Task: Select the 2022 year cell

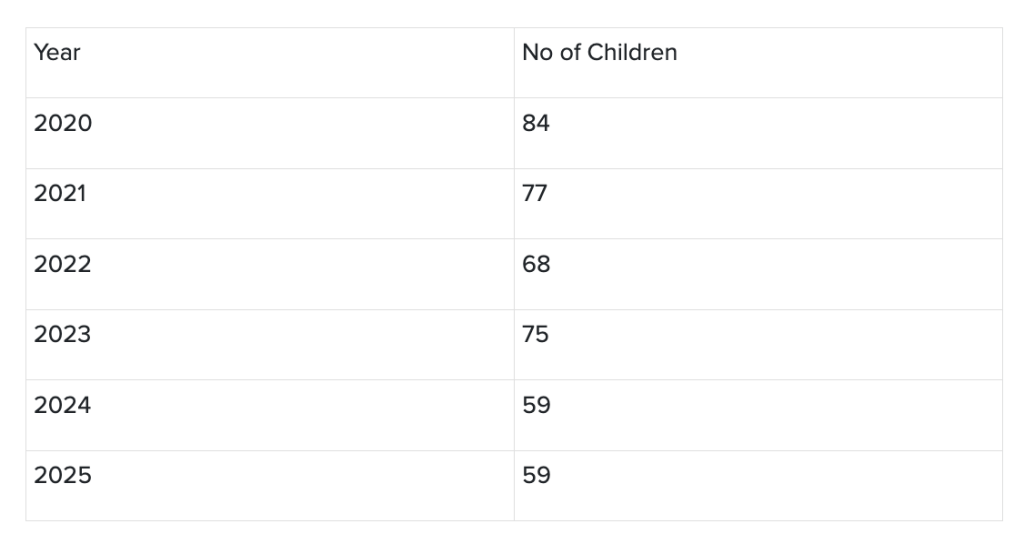Action: click(x=270, y=274)
